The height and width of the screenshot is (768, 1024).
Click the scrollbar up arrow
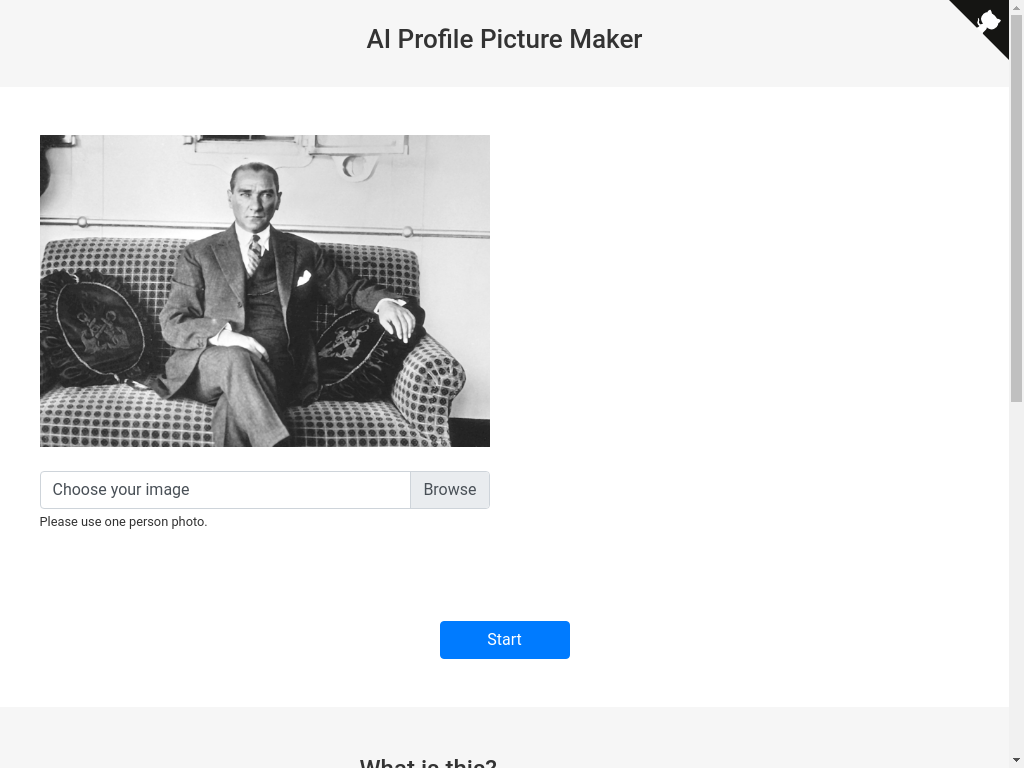[x=1016, y=7]
